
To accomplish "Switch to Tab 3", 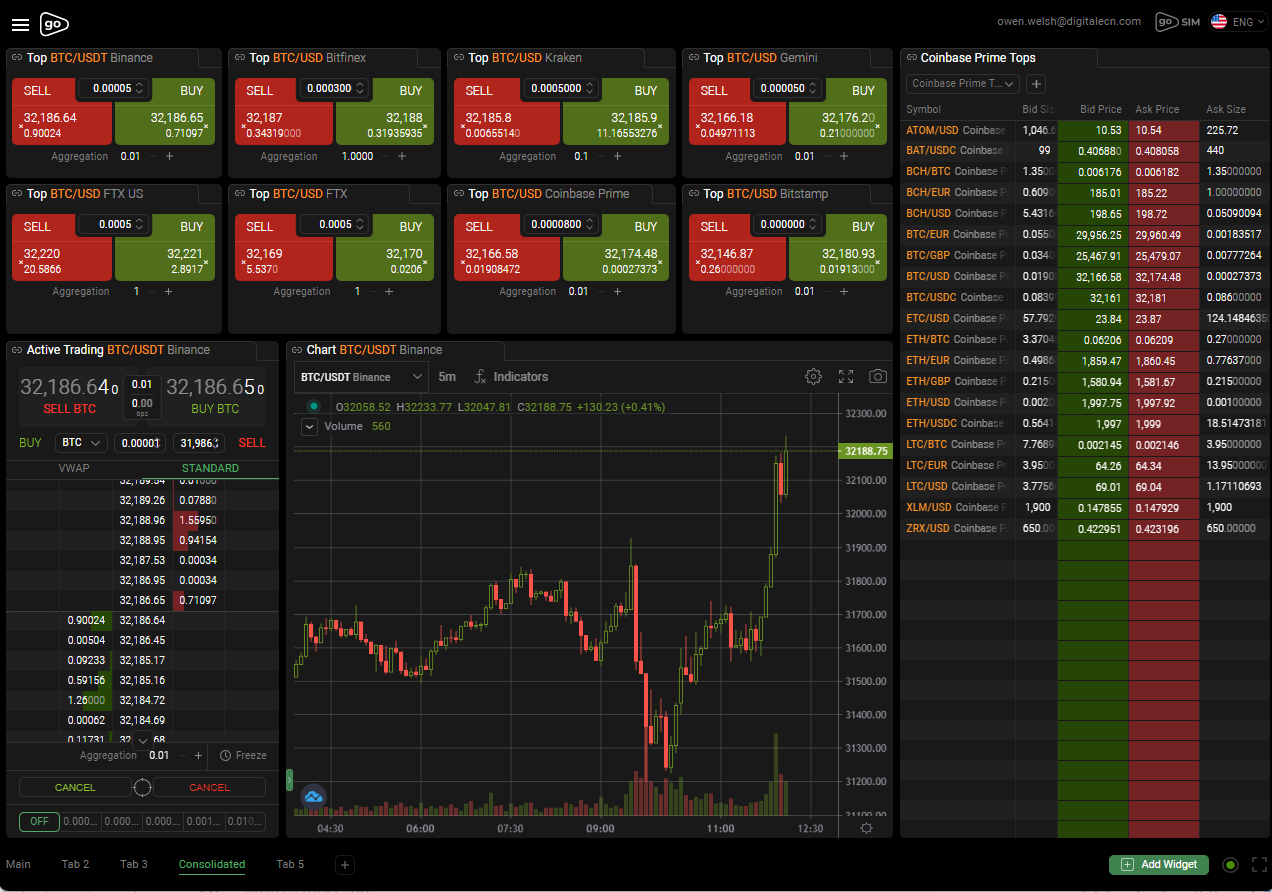I will coord(134,864).
